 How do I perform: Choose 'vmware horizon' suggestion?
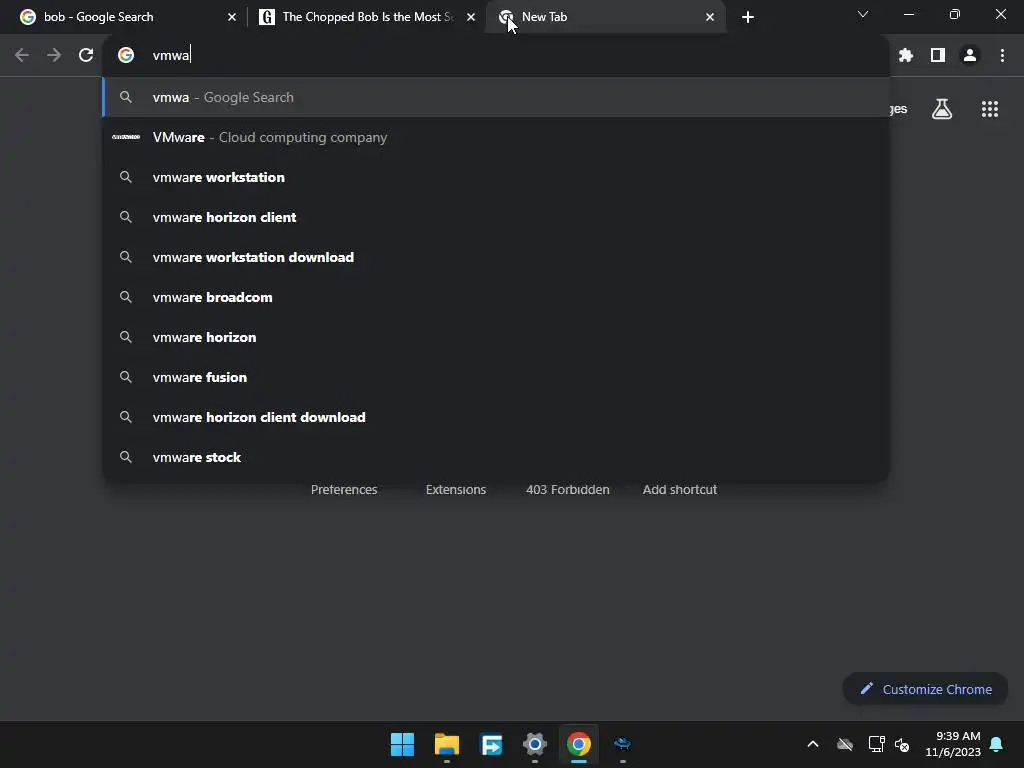tap(496, 337)
